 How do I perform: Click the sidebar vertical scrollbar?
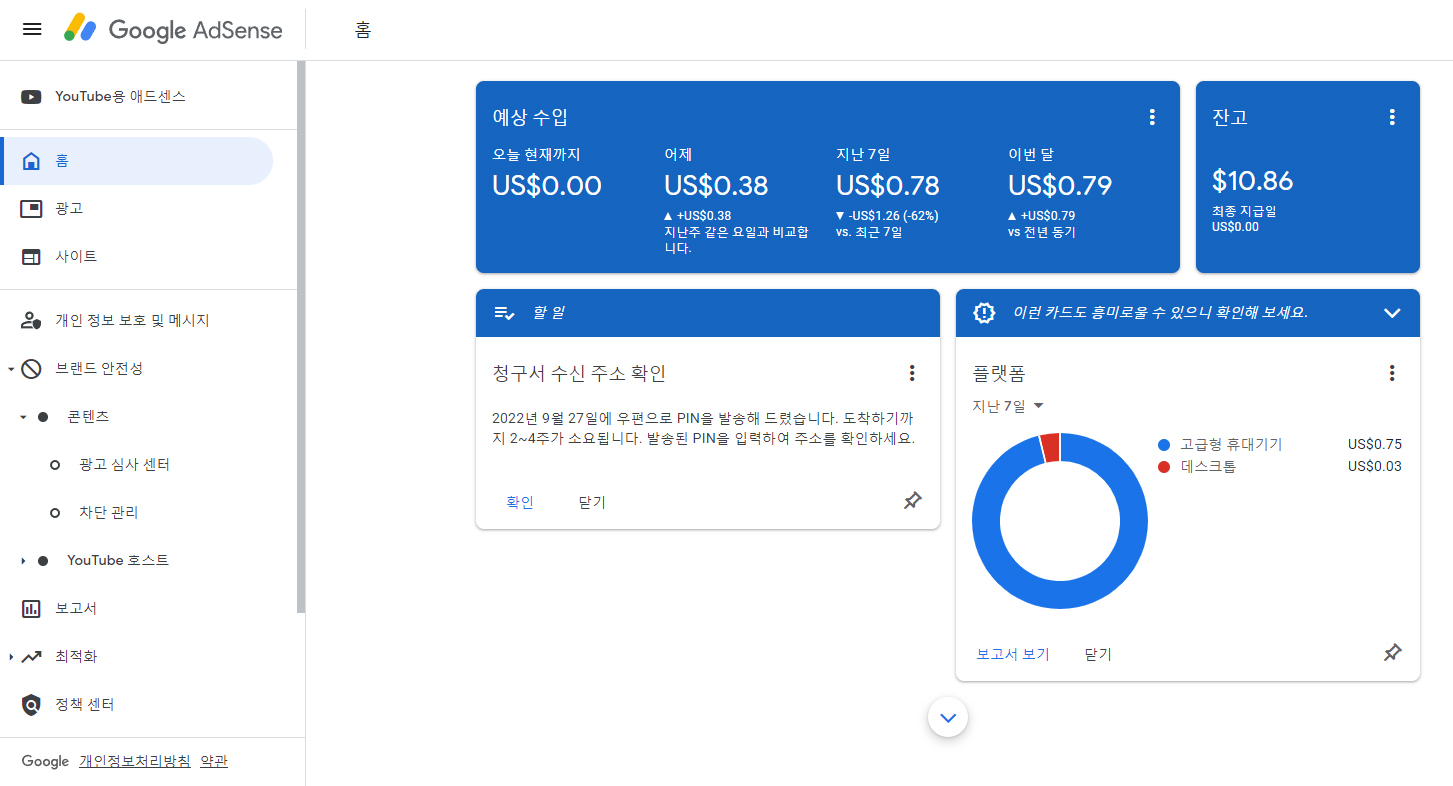pyautogui.click(x=301, y=337)
